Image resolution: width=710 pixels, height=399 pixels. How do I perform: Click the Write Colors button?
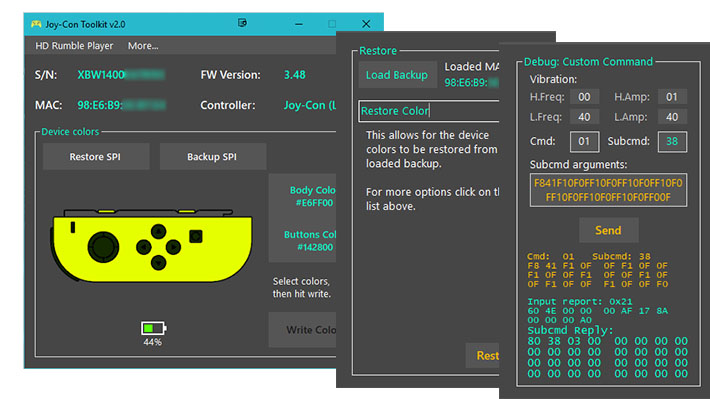click(302, 330)
